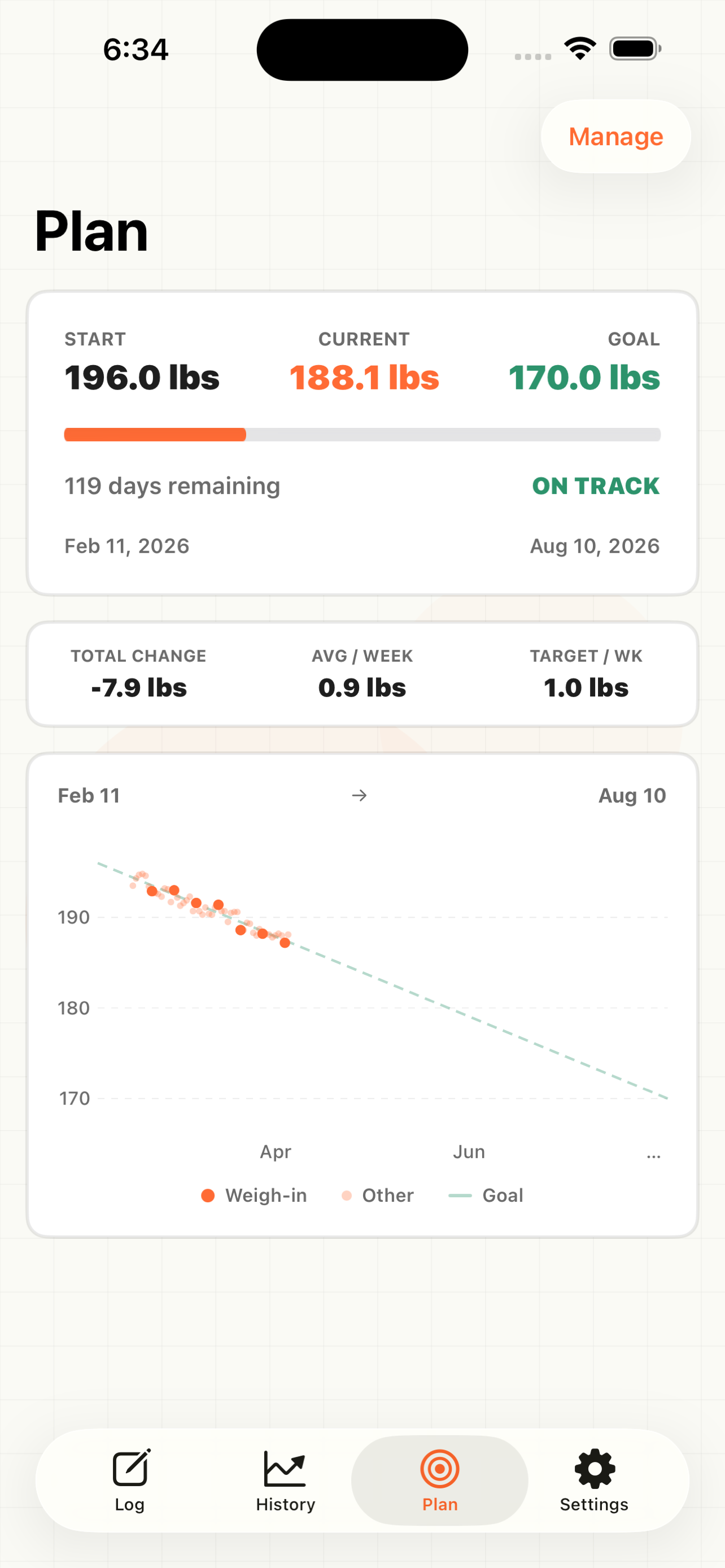Open the Log tab pencil icon
This screenshot has height=1568, width=725.
[130, 1468]
